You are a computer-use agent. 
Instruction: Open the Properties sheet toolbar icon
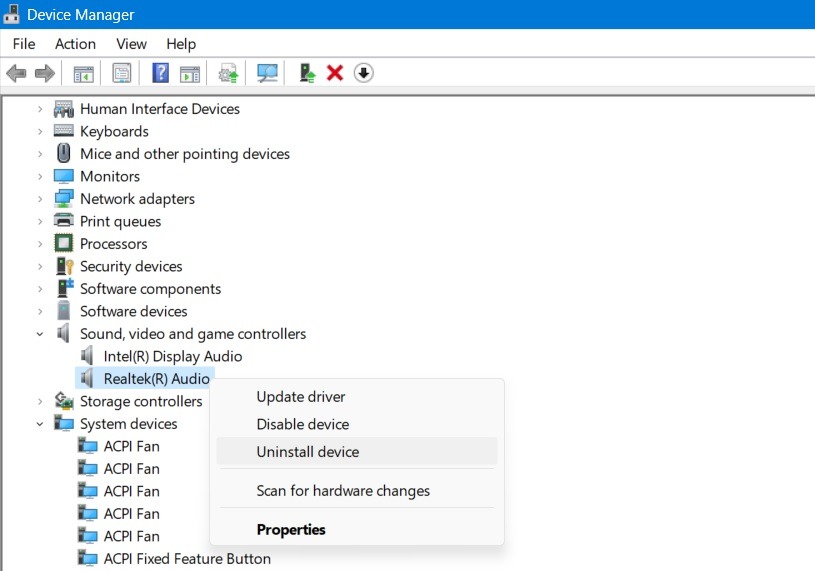point(122,73)
